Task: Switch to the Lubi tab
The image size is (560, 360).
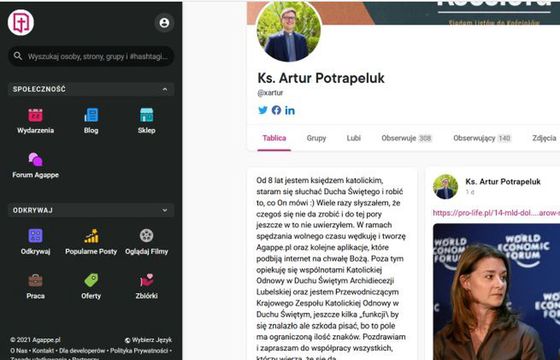Action: point(354,138)
